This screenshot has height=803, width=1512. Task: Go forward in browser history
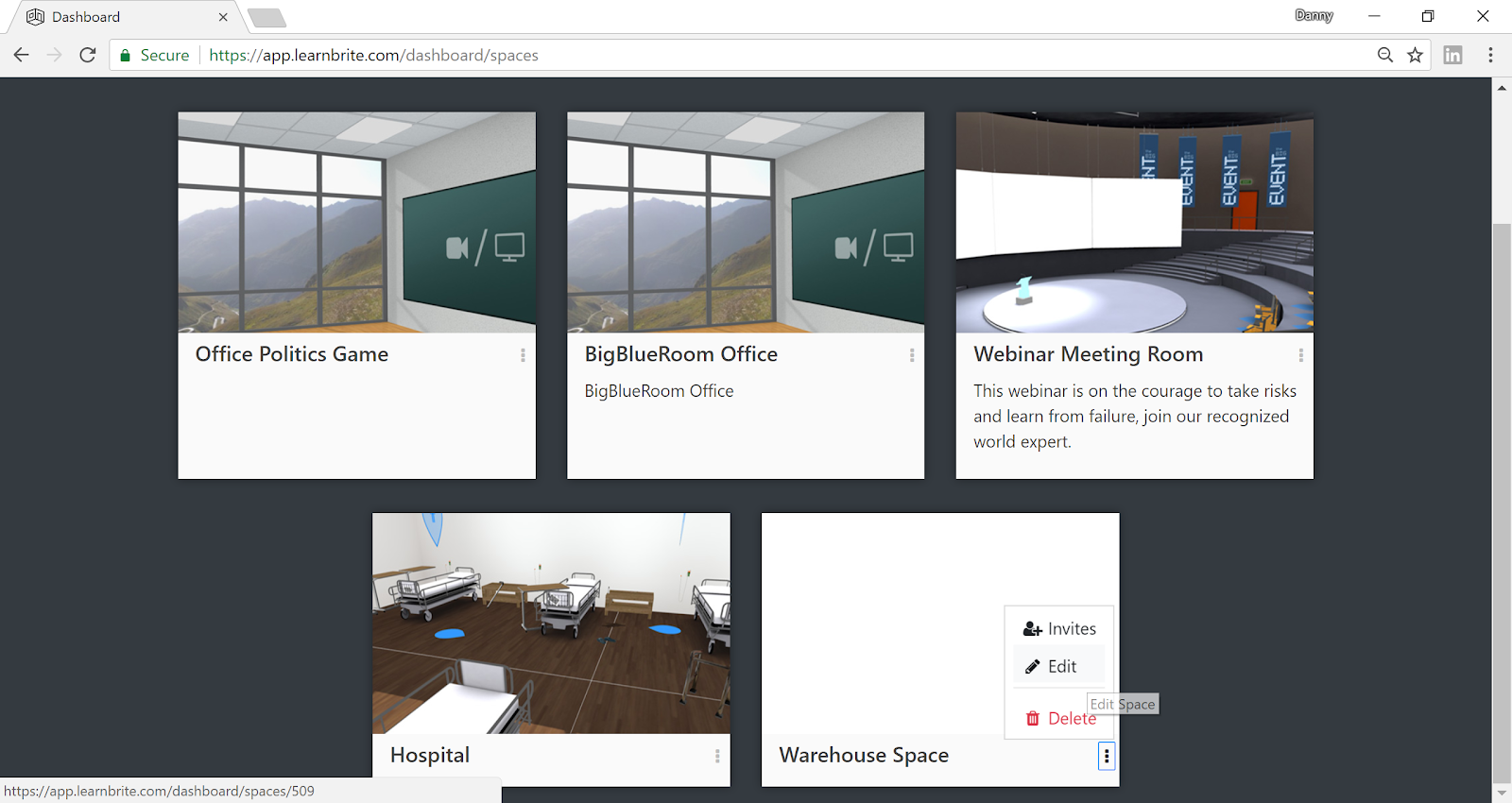tap(55, 55)
